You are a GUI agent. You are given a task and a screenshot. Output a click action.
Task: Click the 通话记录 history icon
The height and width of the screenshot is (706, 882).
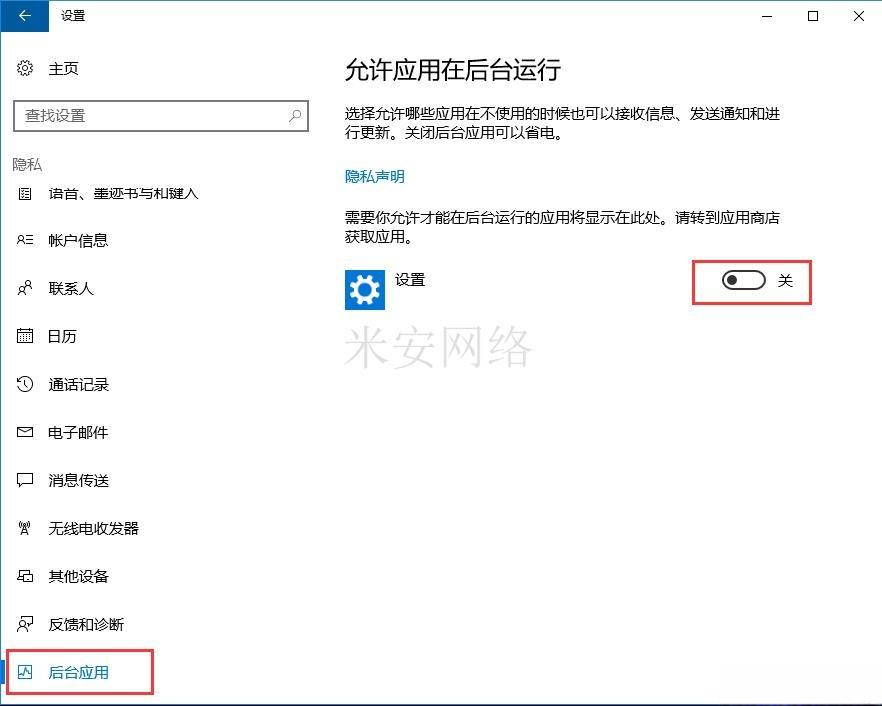[x=25, y=384]
